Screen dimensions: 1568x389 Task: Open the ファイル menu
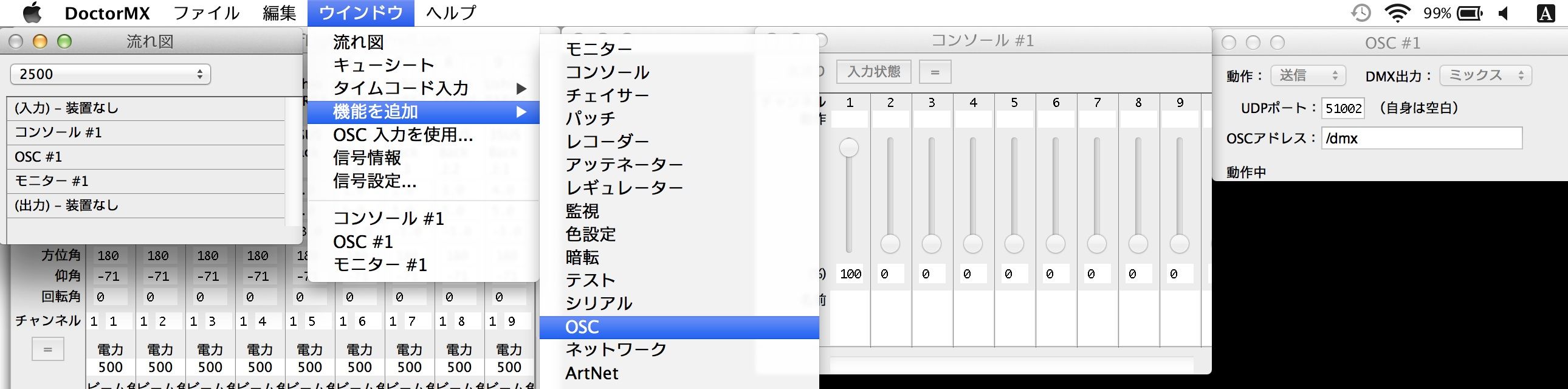207,13
